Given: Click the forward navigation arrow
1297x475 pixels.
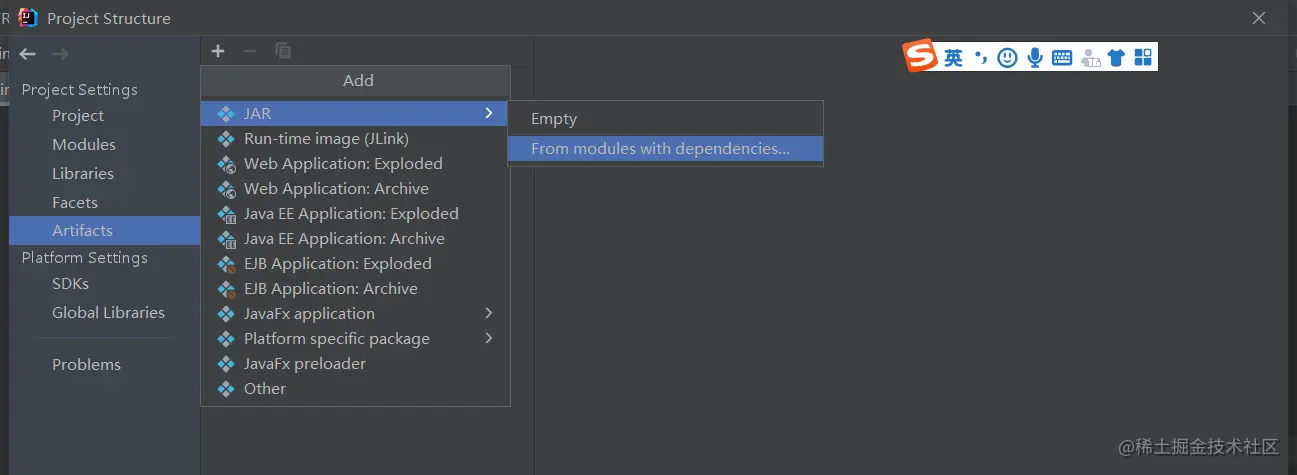Looking at the screenshot, I should click(60, 54).
